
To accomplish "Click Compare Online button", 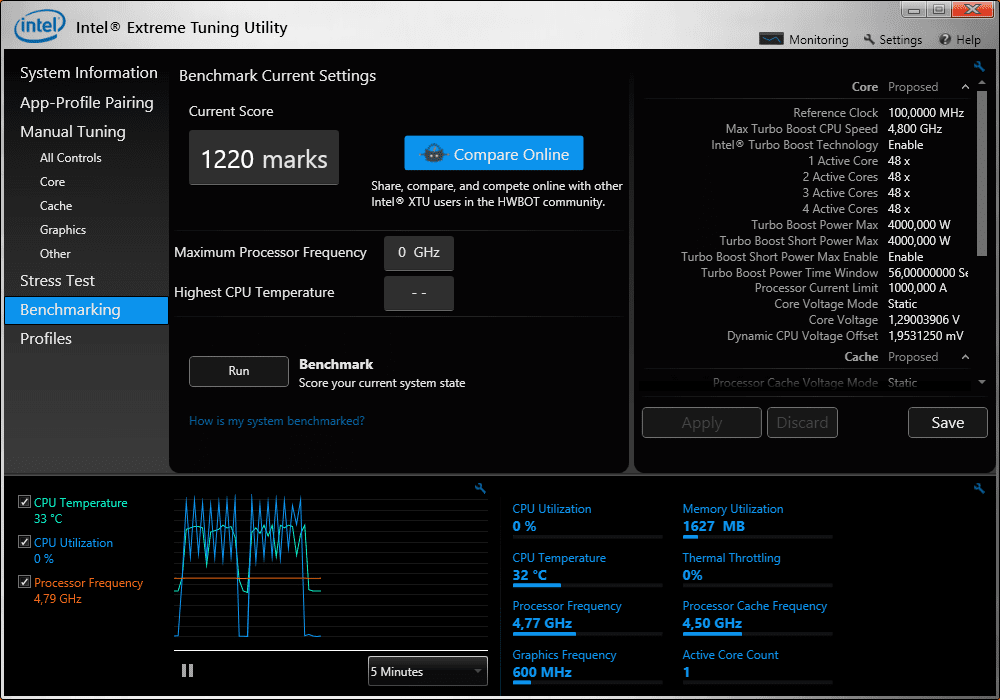I will pos(494,153).
